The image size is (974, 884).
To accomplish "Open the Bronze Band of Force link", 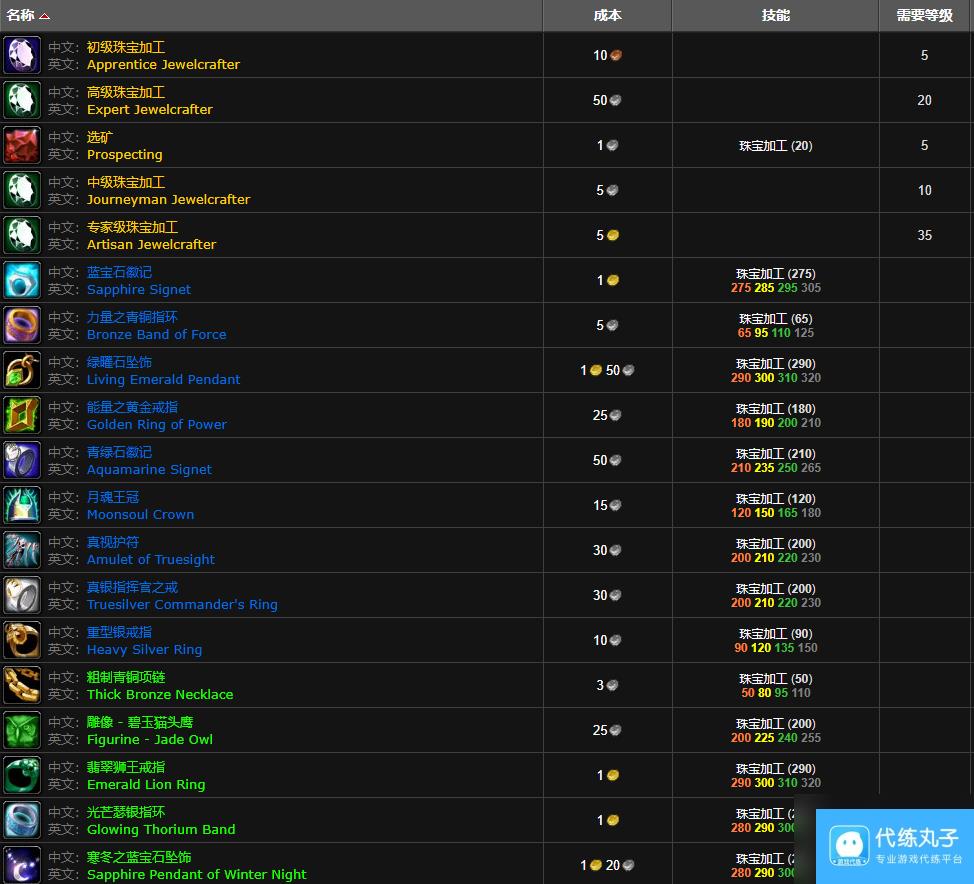I will (157, 335).
